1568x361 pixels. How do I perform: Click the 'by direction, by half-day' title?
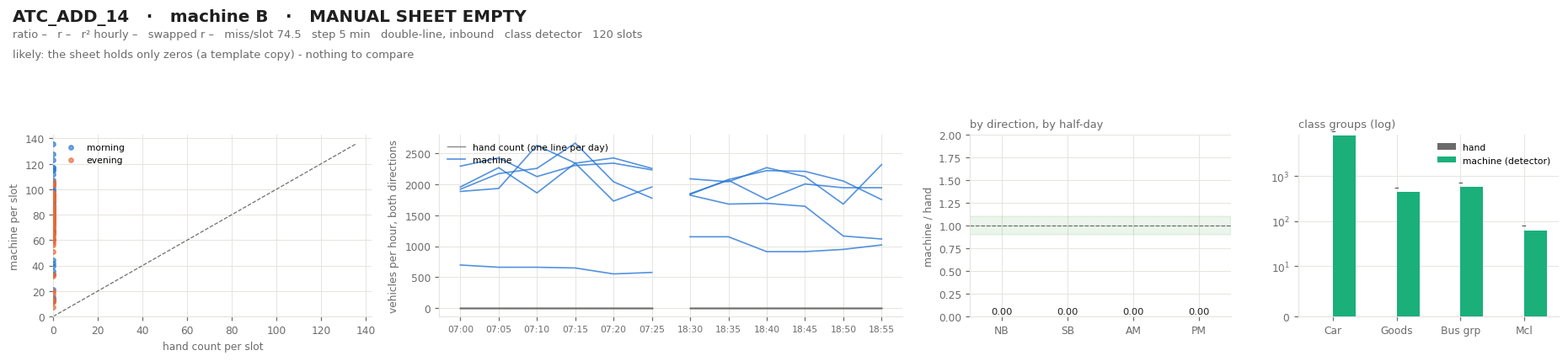point(1036,125)
